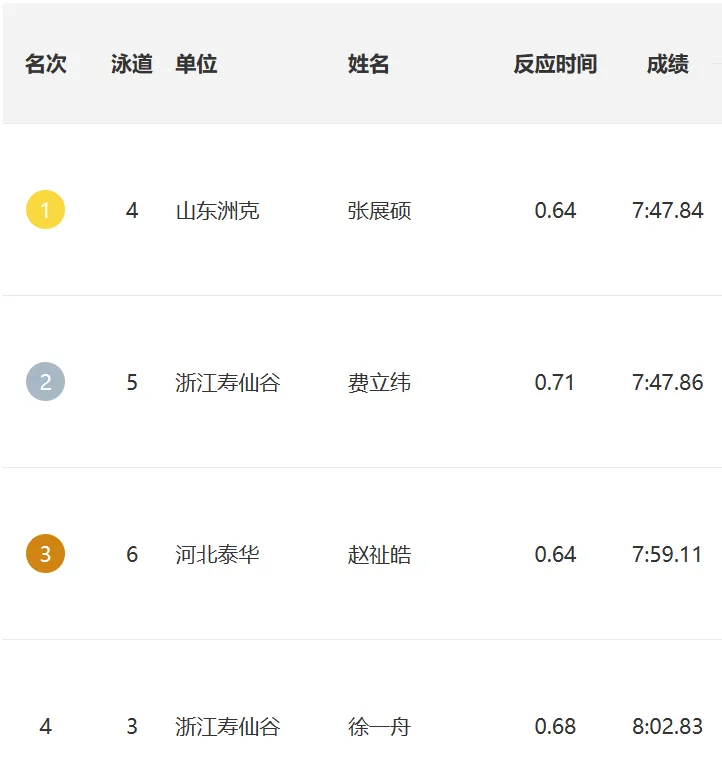Screen dimensions: 722x762
Task: Click 浙江寿仙谷 in the second row
Action: click(228, 382)
